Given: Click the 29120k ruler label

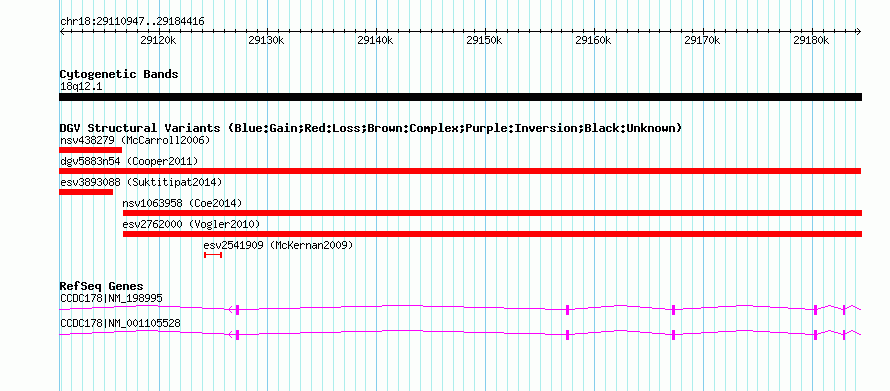Looking at the screenshot, I should [x=158, y=41].
